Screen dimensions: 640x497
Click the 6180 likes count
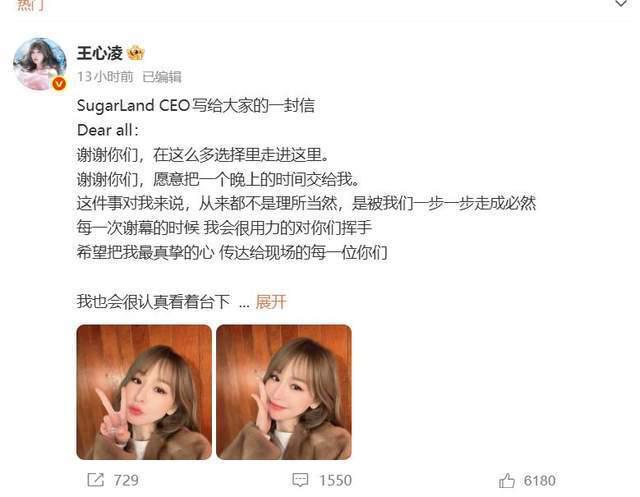(x=540, y=481)
